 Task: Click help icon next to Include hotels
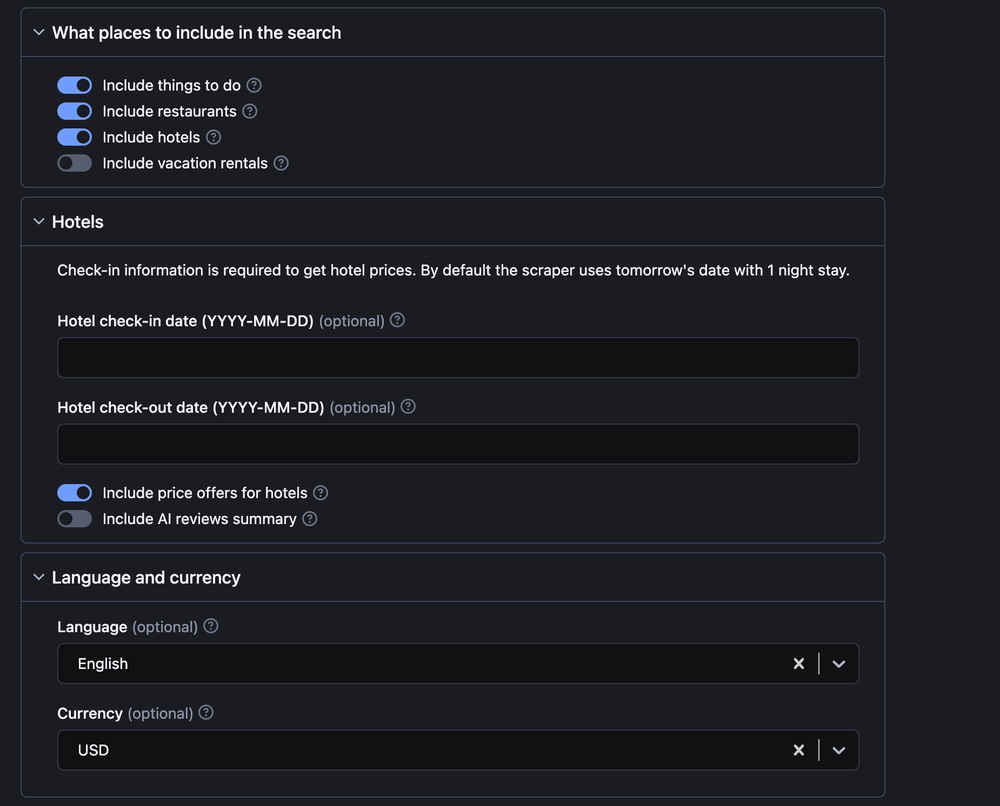[213, 138]
